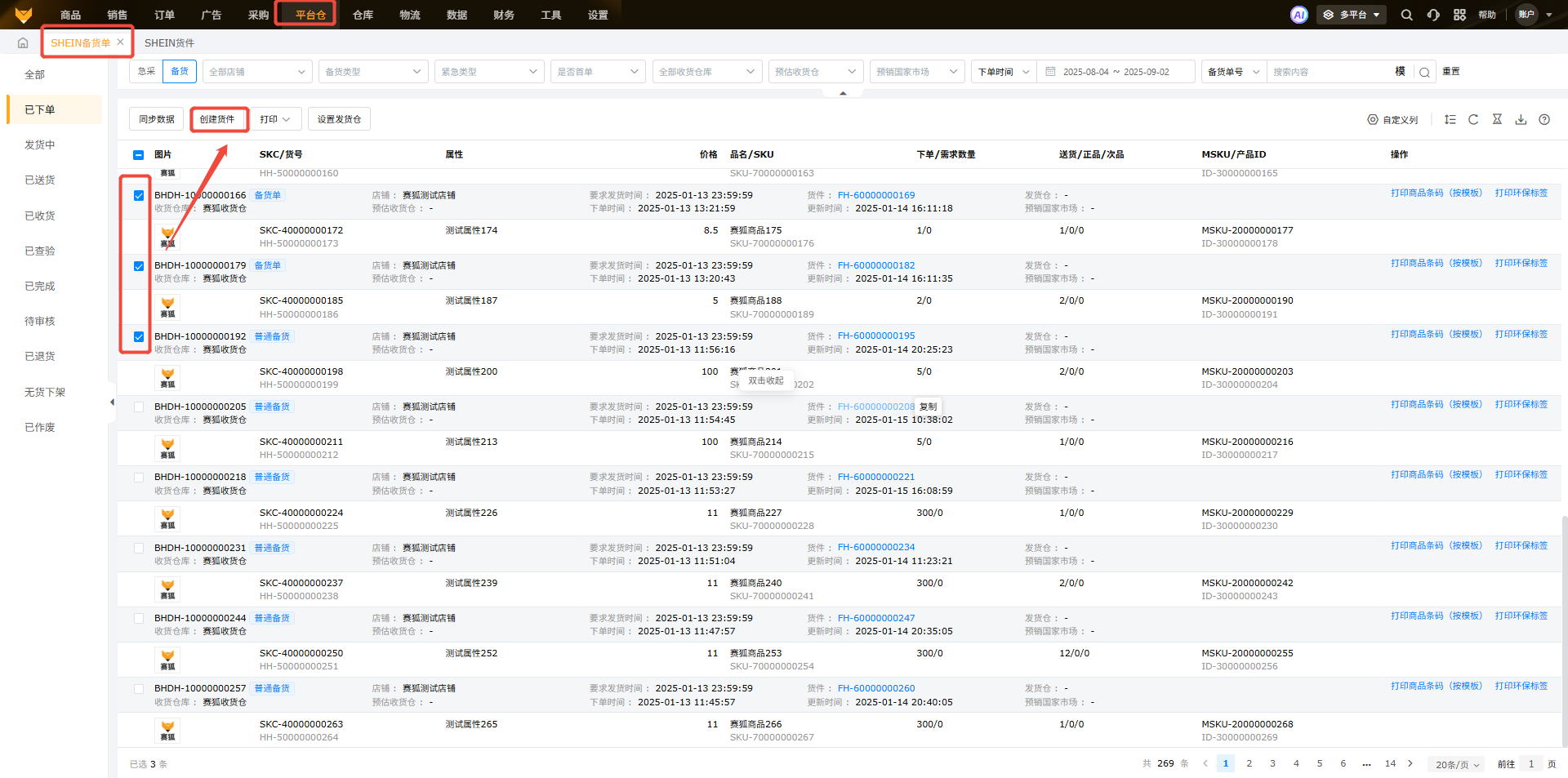Open the 打印 dropdown button

[x=275, y=119]
